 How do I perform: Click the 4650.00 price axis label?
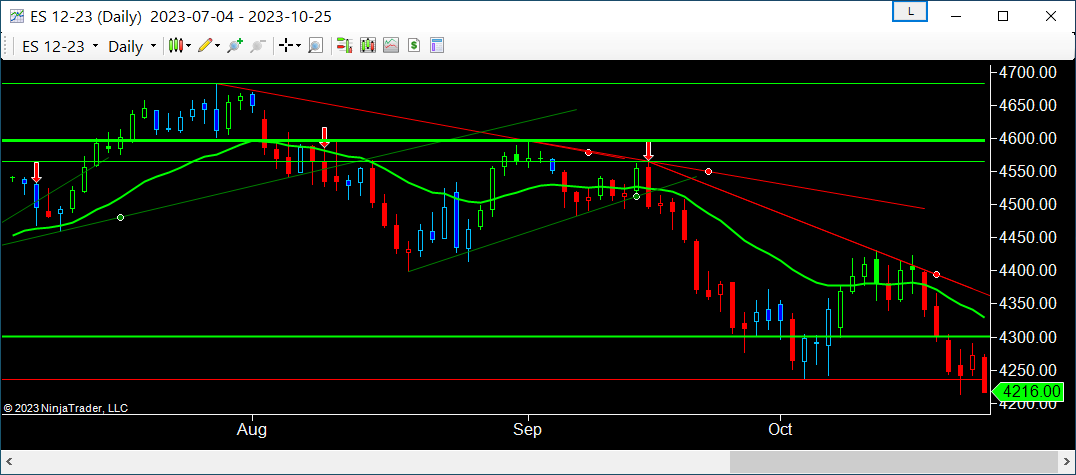tap(1029, 106)
